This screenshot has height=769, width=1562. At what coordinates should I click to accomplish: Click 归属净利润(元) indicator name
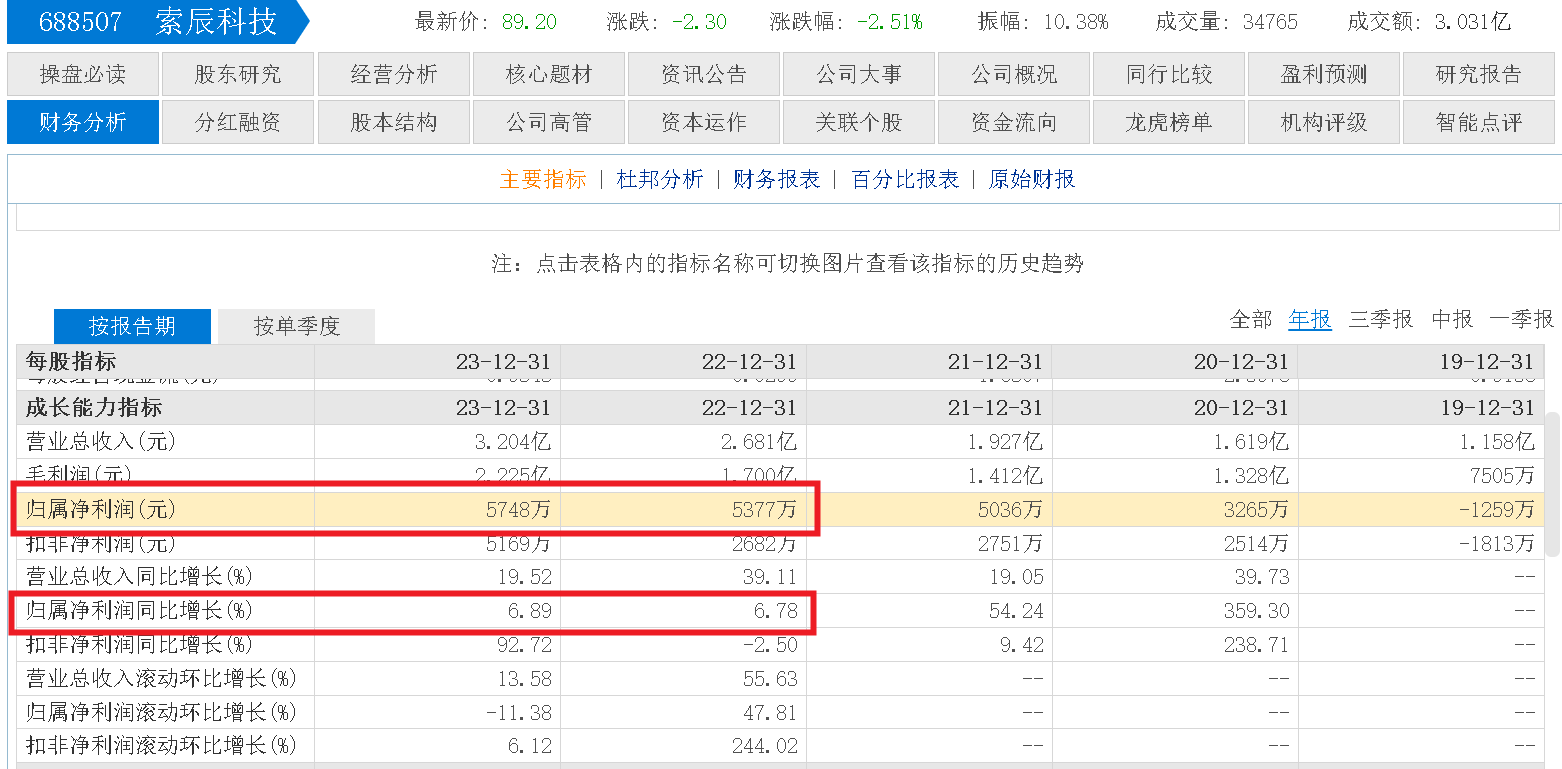pos(101,510)
